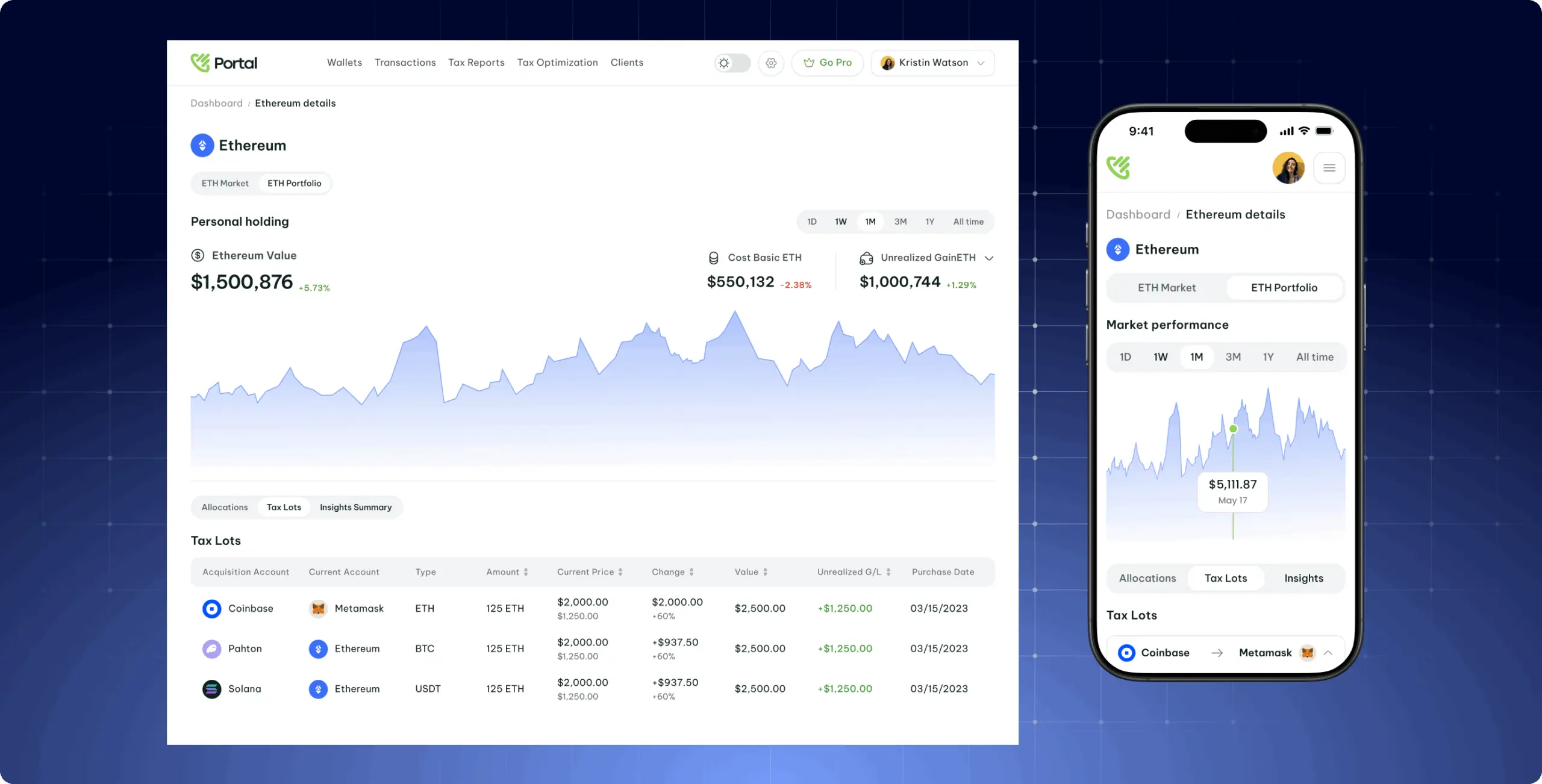This screenshot has height=784, width=1542.
Task: Click the Solana icon in the Acquisition Account column
Action: [x=211, y=689]
